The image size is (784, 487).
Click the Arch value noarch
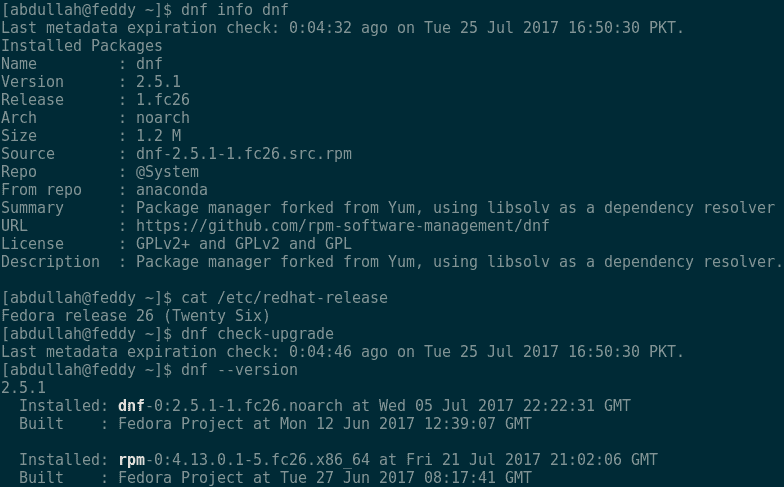pos(162,118)
